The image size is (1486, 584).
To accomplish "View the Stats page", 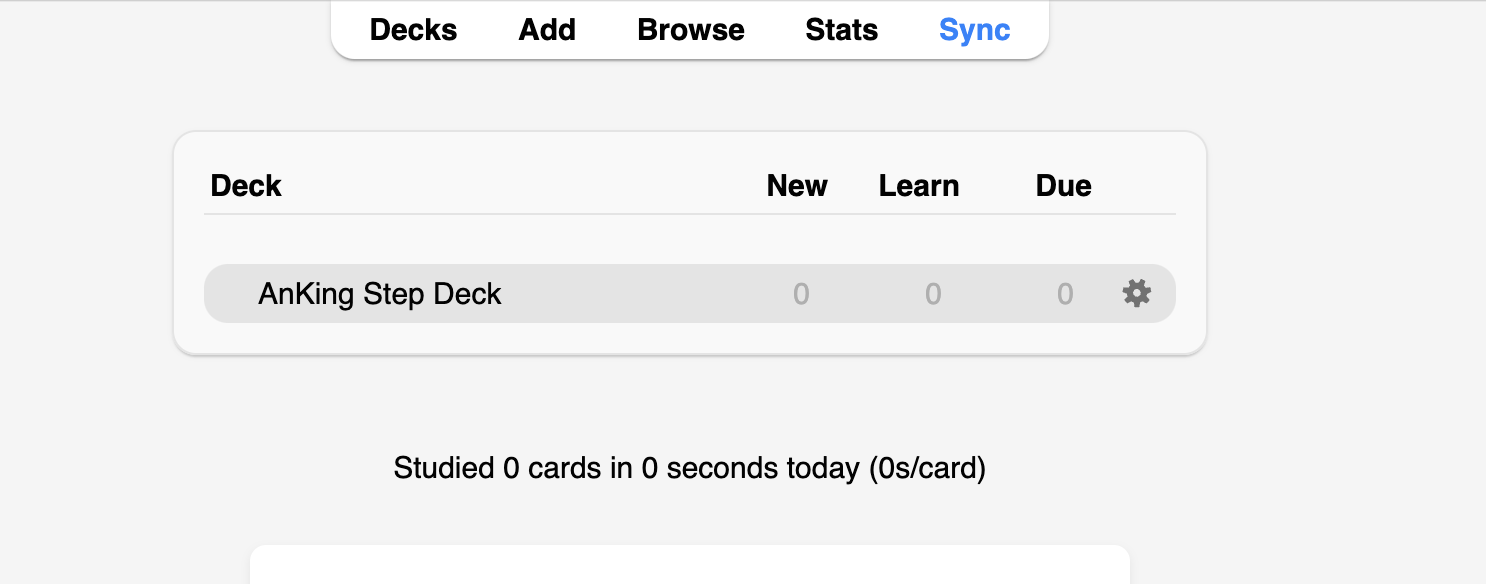I will pyautogui.click(x=841, y=30).
